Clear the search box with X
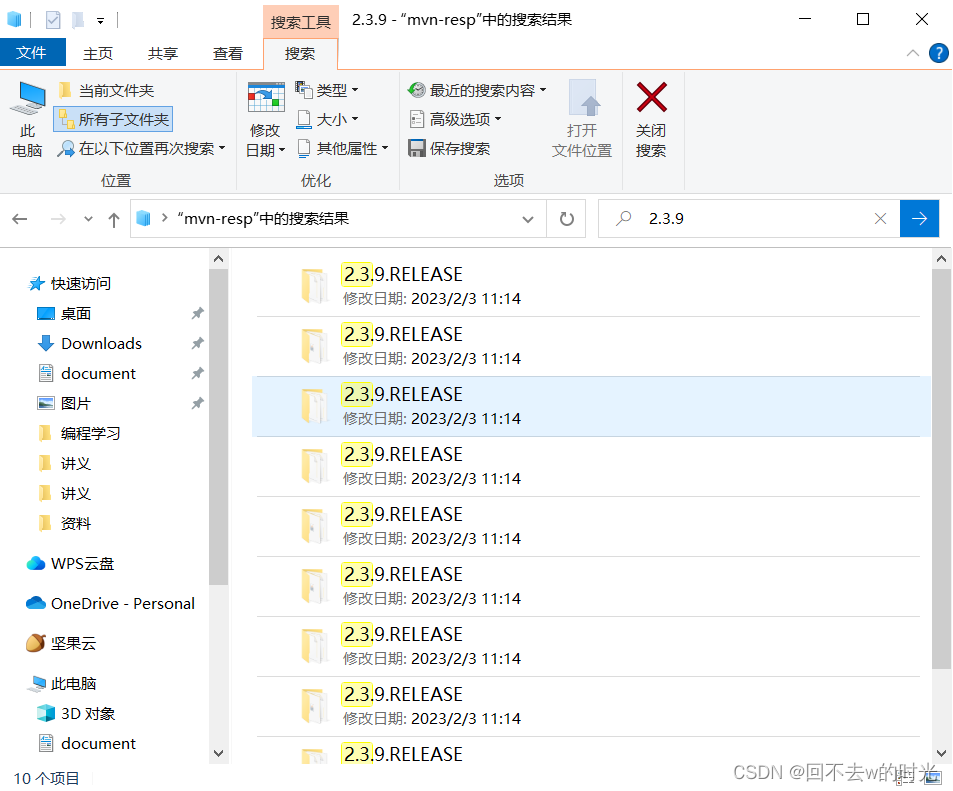This screenshot has height=791, width=953. tap(880, 219)
